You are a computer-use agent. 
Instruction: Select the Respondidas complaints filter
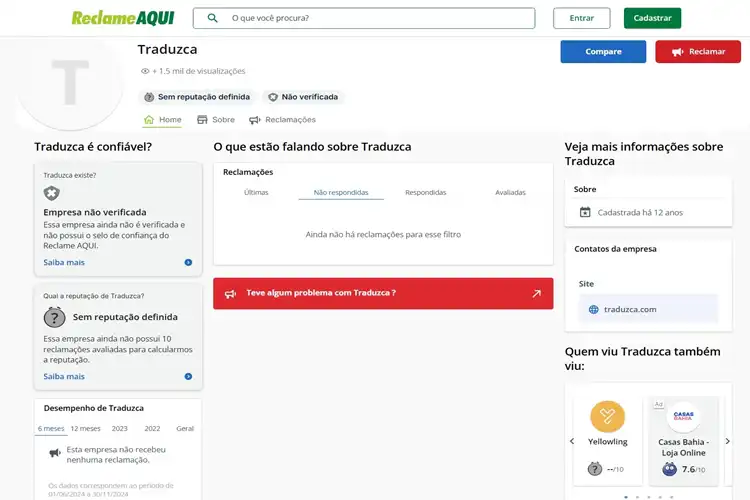(426, 192)
